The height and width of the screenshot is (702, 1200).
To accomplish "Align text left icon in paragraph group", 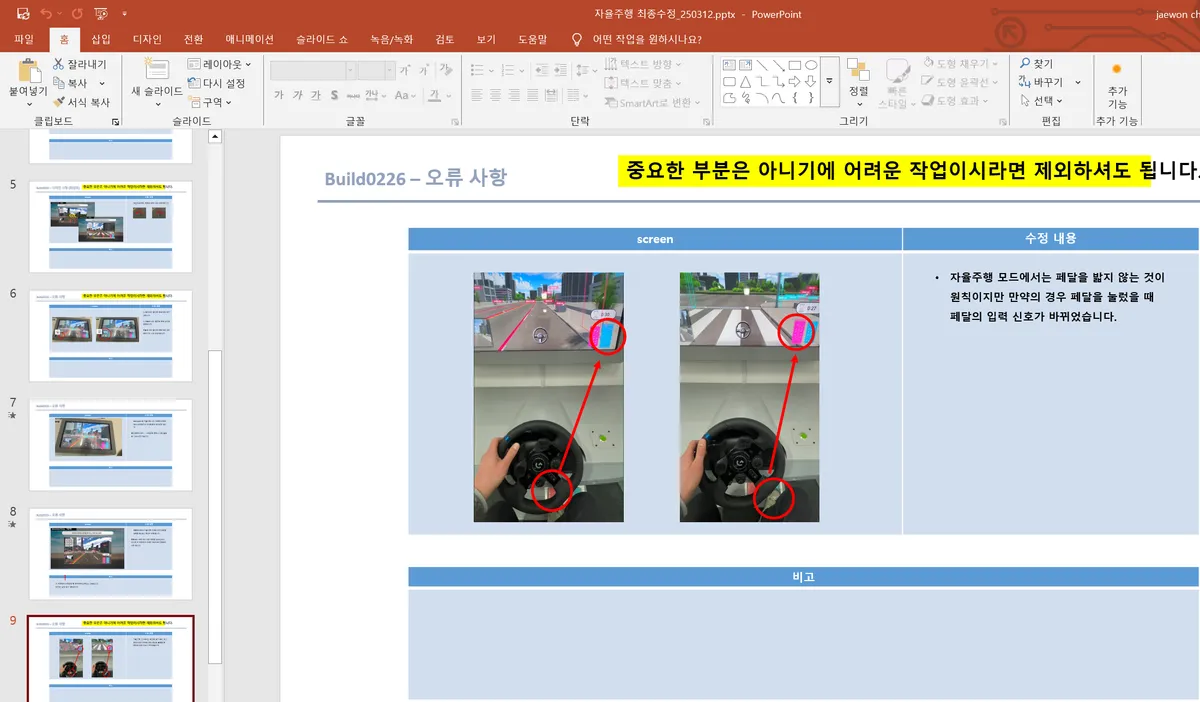I will [478, 96].
